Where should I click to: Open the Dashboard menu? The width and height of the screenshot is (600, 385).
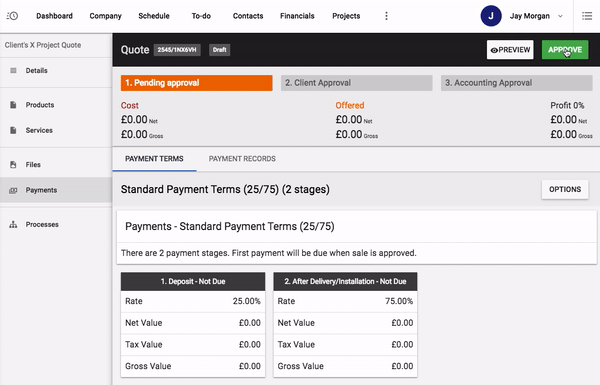pos(54,16)
